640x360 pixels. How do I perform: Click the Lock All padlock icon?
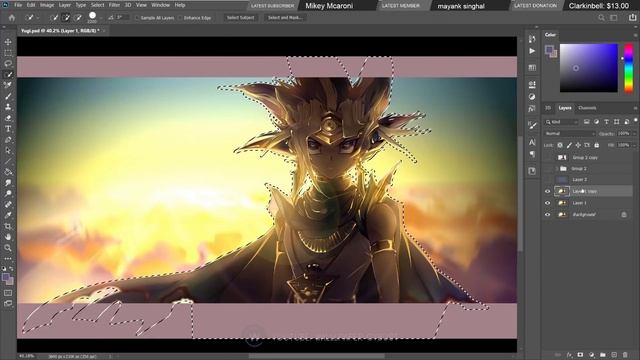coord(596,145)
